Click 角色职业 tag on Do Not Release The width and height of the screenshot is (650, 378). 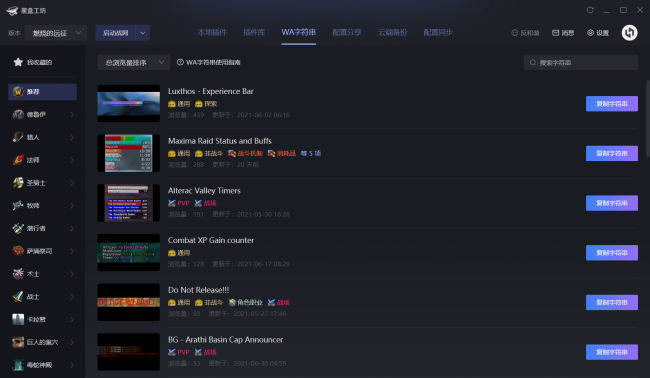coord(245,303)
